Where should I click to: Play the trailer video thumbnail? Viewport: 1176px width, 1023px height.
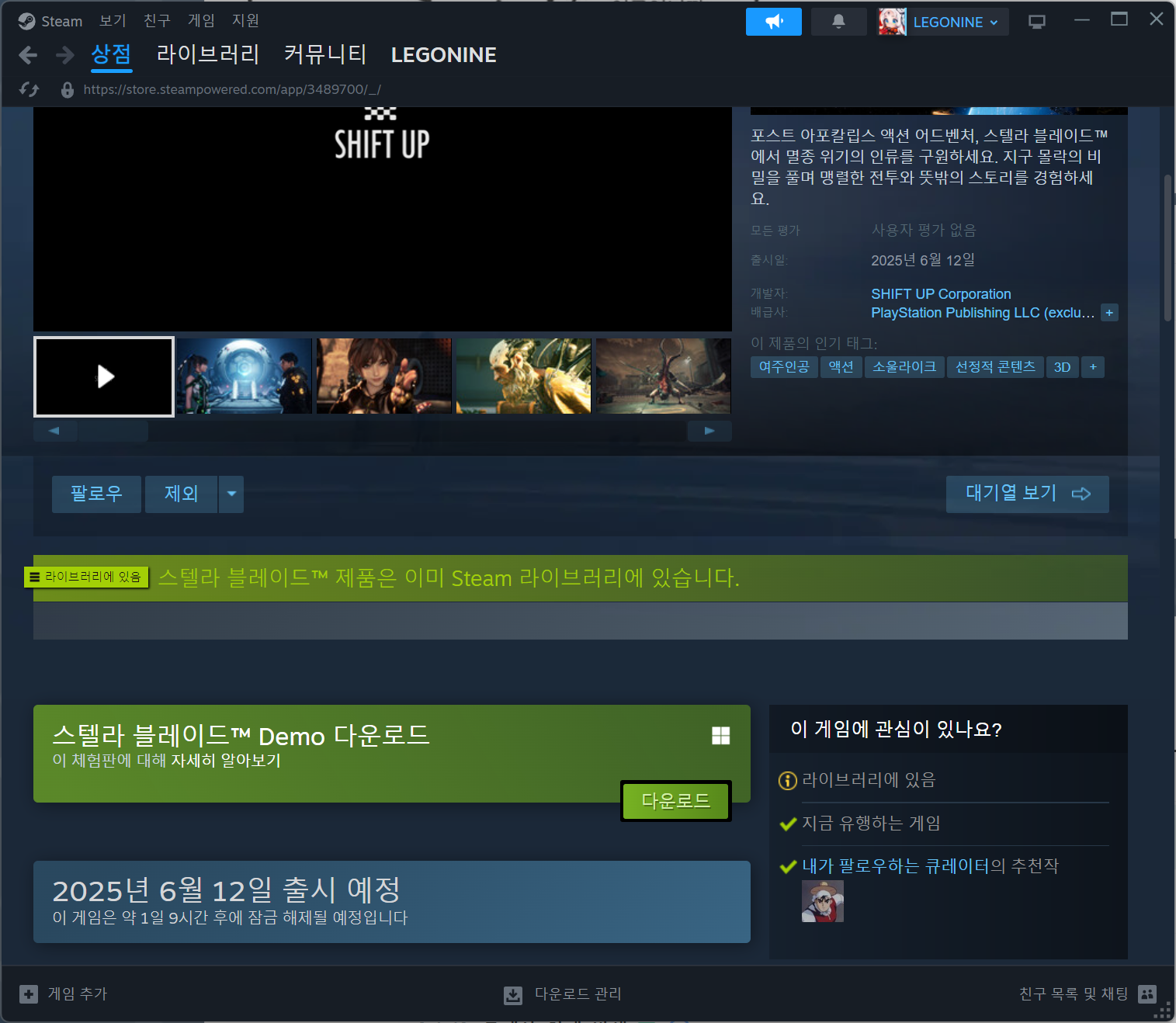103,376
